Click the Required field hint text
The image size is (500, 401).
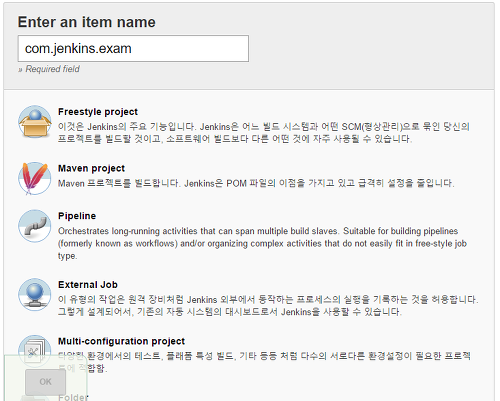[49, 69]
